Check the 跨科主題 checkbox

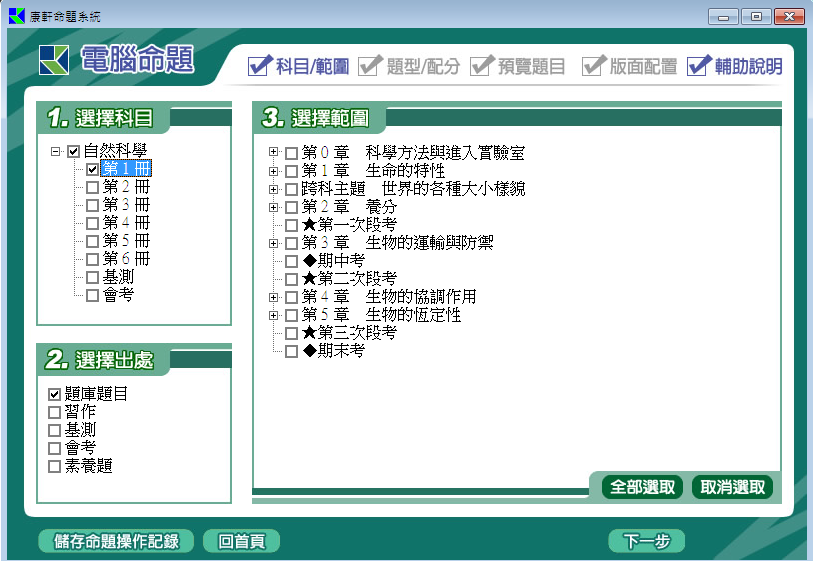tap(291, 190)
